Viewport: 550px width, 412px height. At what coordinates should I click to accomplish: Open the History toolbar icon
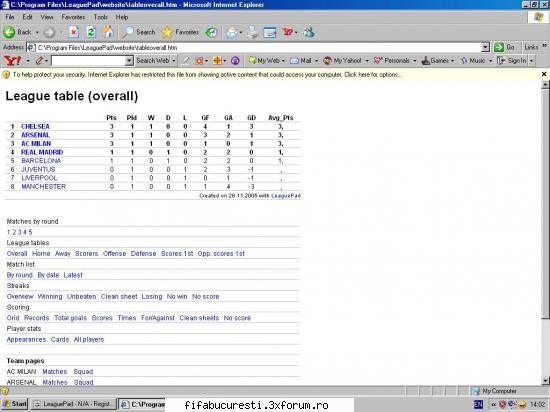(x=211, y=32)
